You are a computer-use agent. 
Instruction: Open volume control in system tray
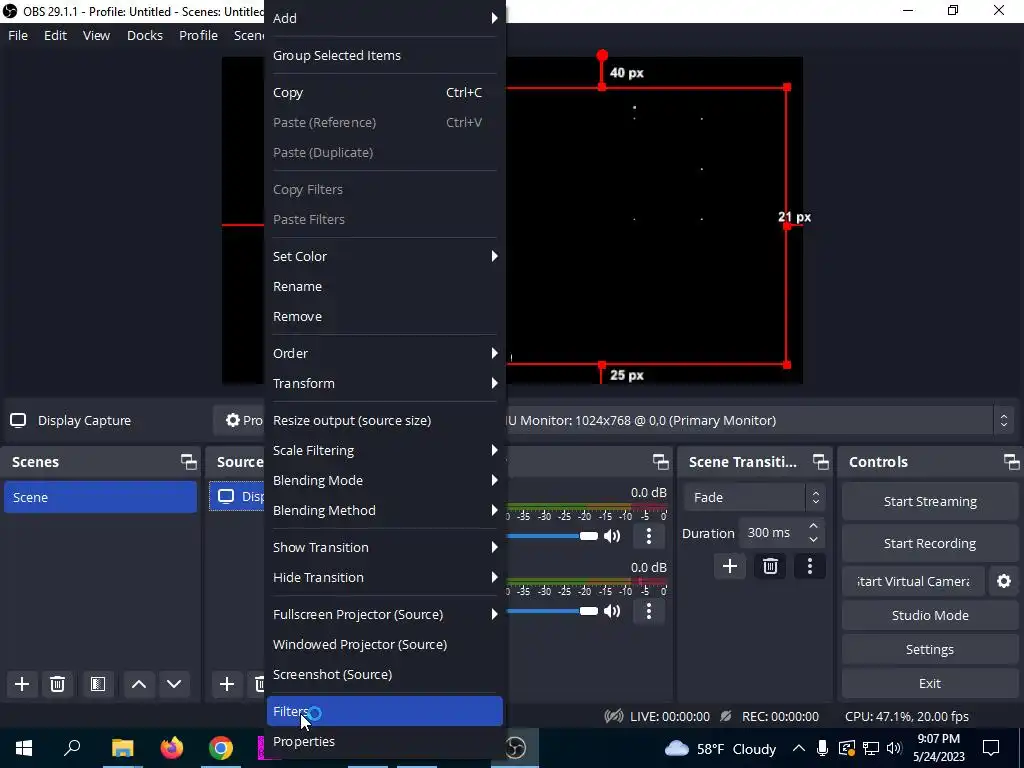click(x=895, y=748)
